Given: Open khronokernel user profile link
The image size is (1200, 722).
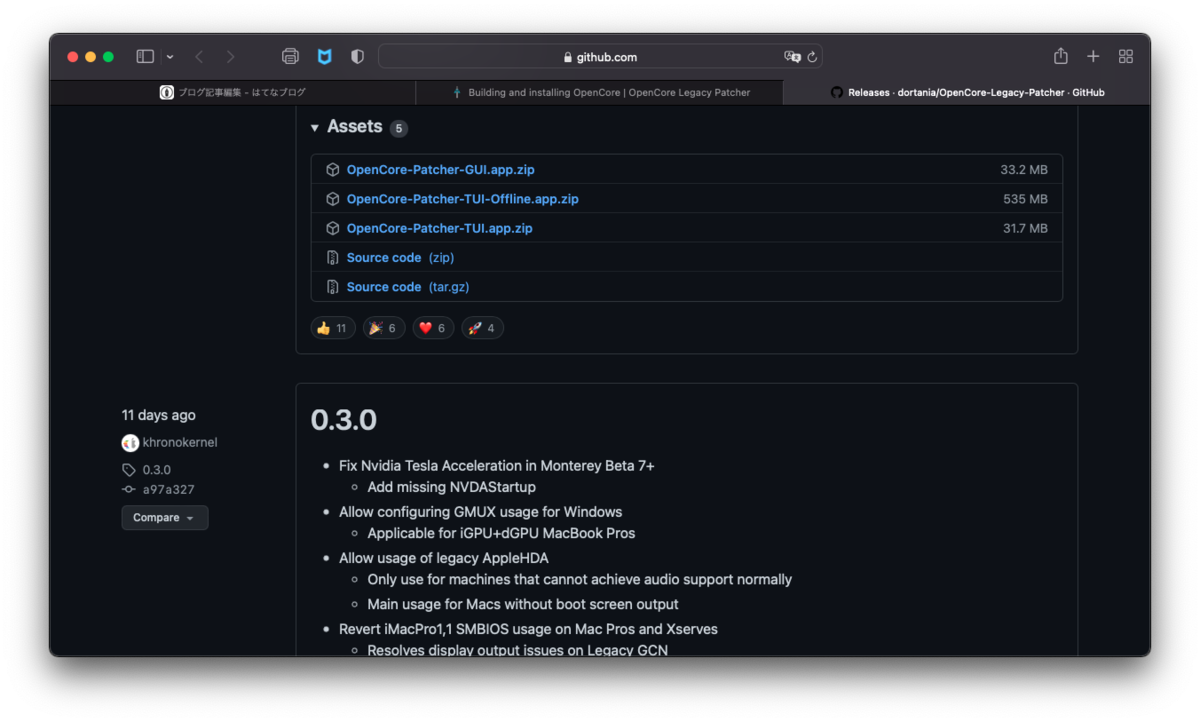Looking at the screenshot, I should [x=180, y=442].
